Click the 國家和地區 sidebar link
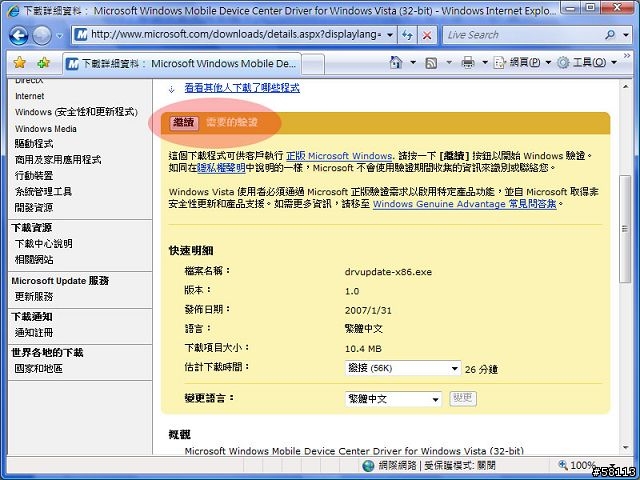The height and width of the screenshot is (480, 640). coord(39,369)
